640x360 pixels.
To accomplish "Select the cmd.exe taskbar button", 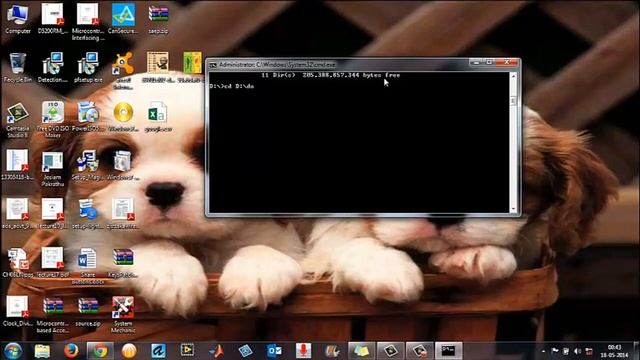I will tap(448, 351).
